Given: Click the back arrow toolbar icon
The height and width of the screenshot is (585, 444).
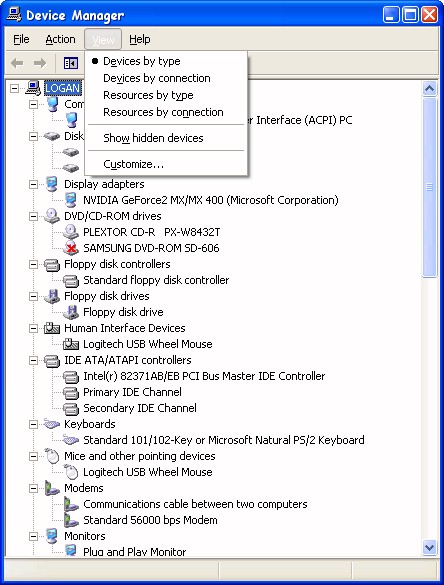Looking at the screenshot, I should pos(17,63).
